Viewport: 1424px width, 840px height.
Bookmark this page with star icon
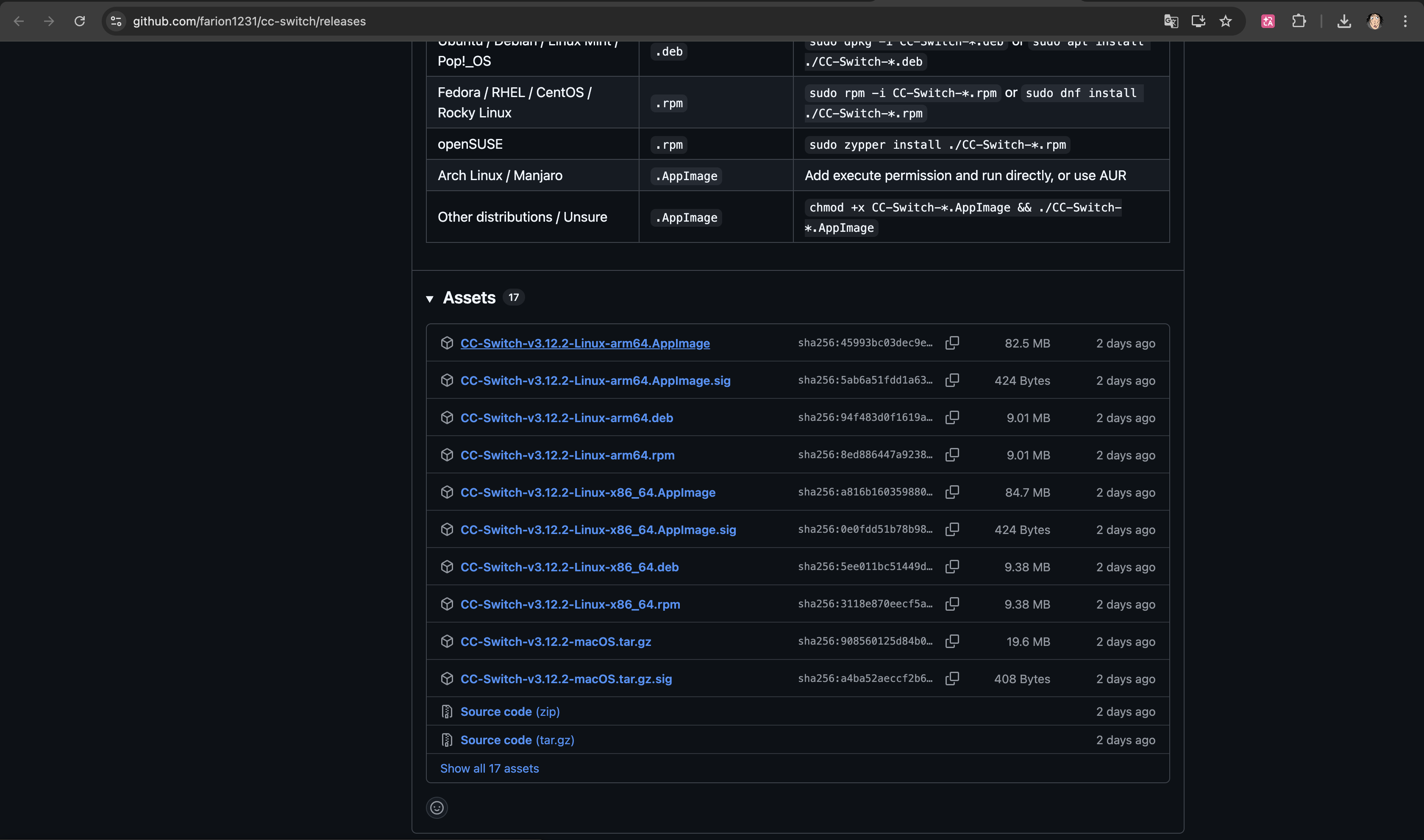pos(1225,22)
